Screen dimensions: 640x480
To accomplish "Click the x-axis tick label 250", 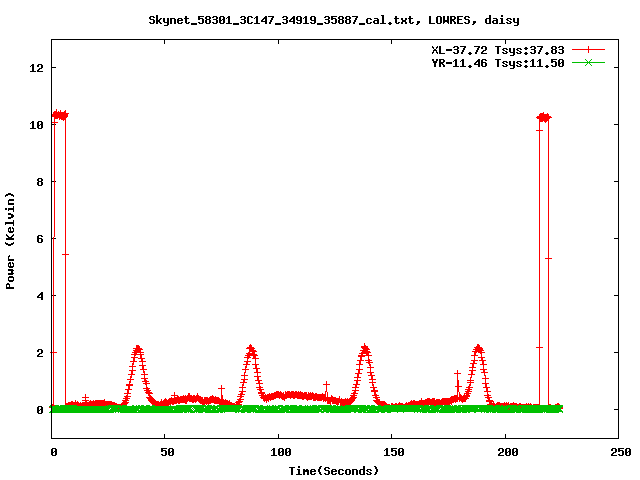I will pos(621,452).
